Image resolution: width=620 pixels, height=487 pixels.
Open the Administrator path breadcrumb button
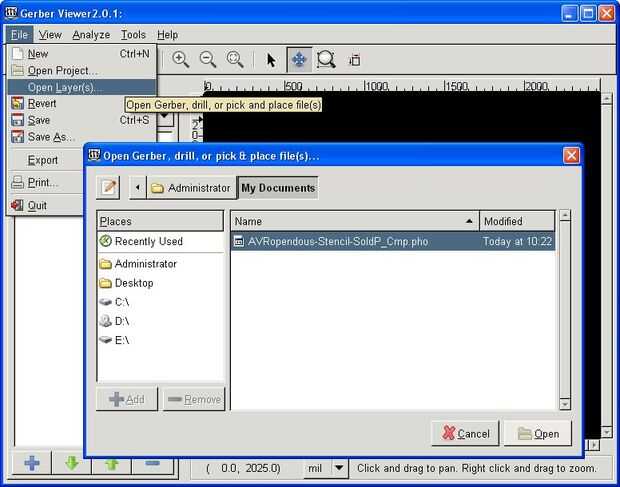click(x=191, y=188)
